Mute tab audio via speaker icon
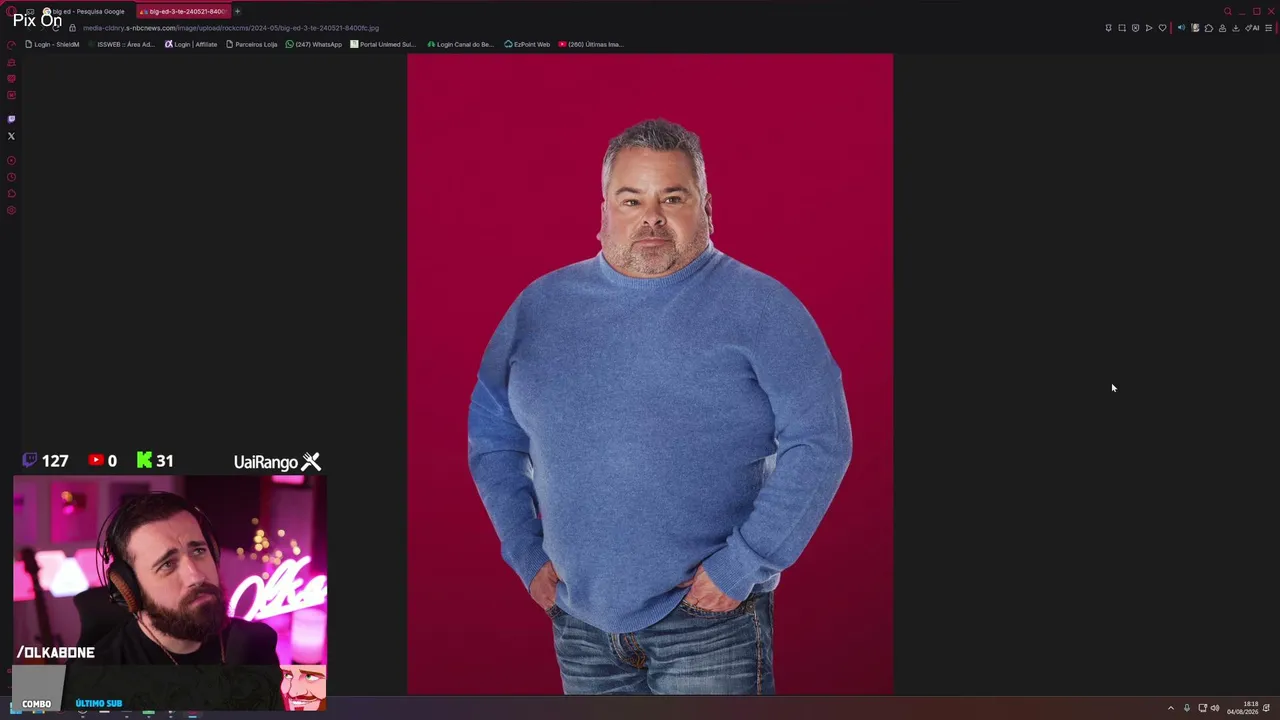Screen dimensions: 1280x720 click(1181, 28)
